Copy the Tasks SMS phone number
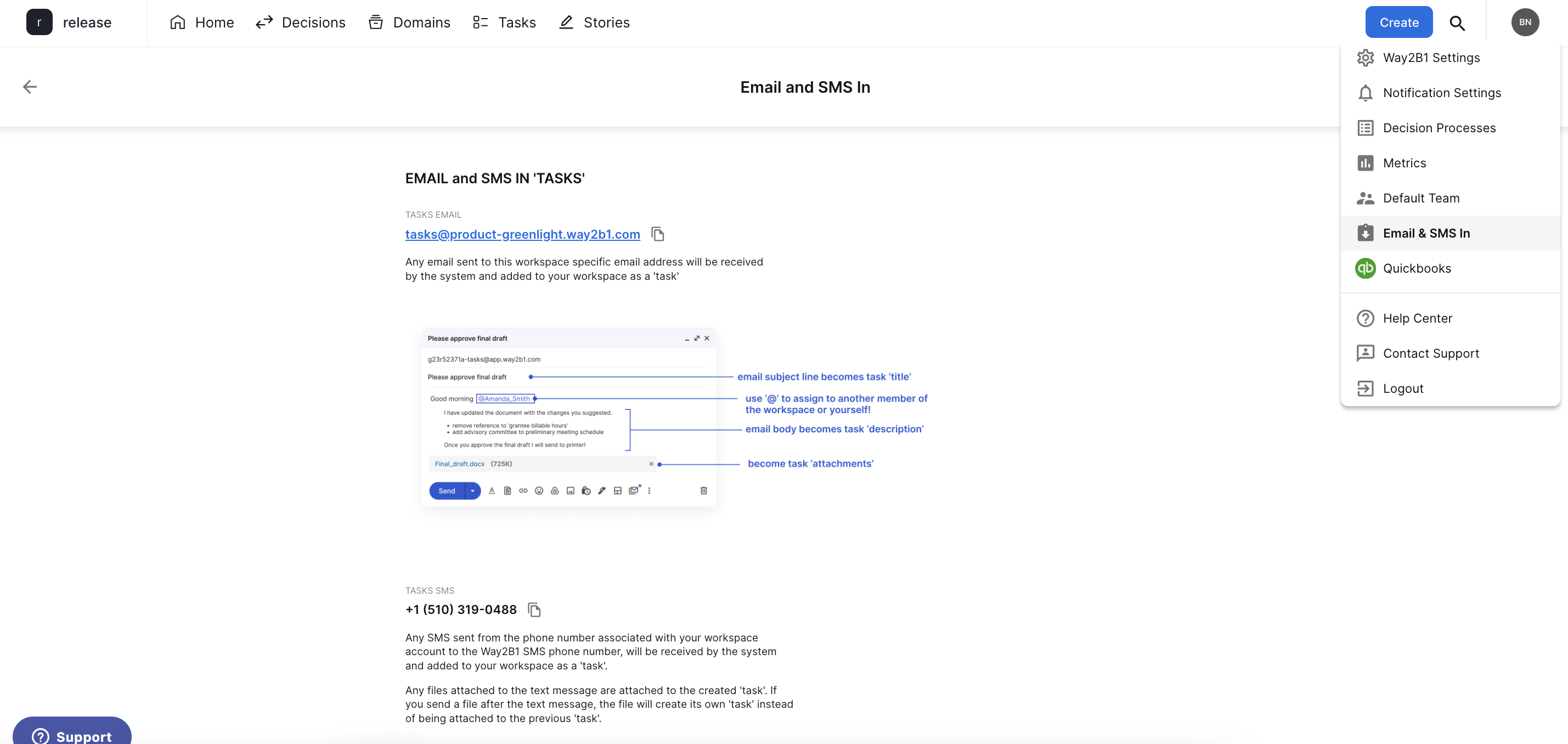This screenshot has width=1568, height=744. [534, 610]
